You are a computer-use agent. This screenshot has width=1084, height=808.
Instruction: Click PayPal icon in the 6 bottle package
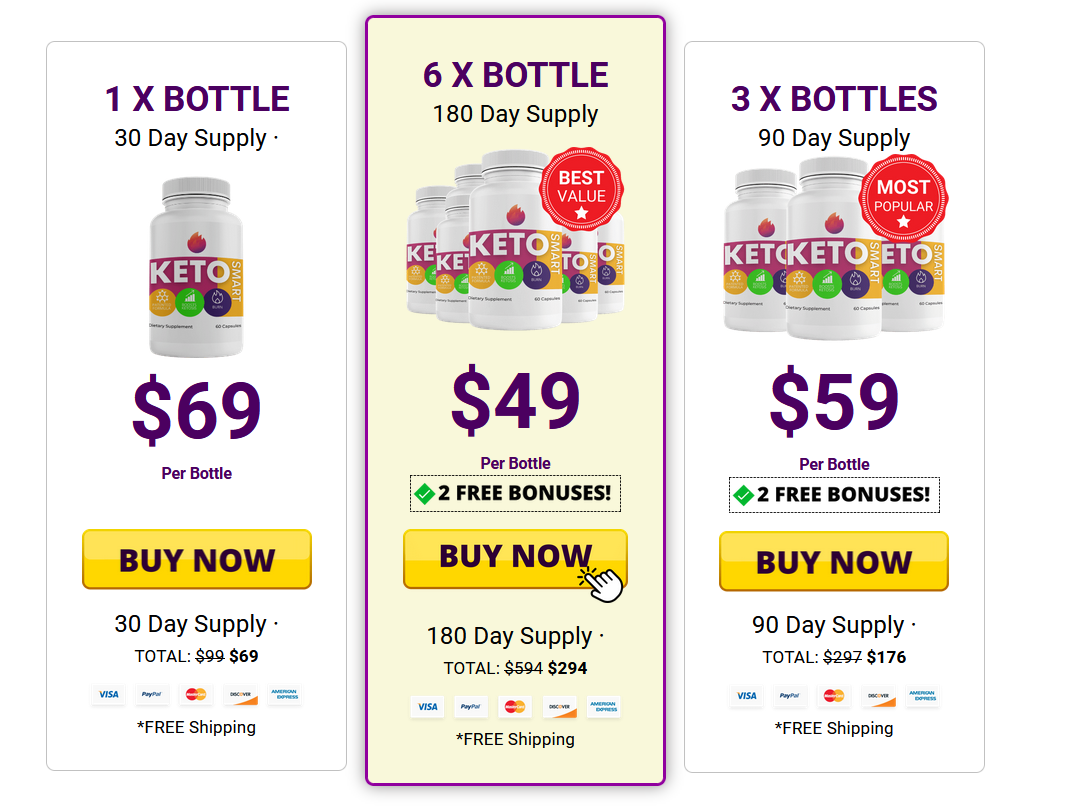pyautogui.click(x=471, y=707)
